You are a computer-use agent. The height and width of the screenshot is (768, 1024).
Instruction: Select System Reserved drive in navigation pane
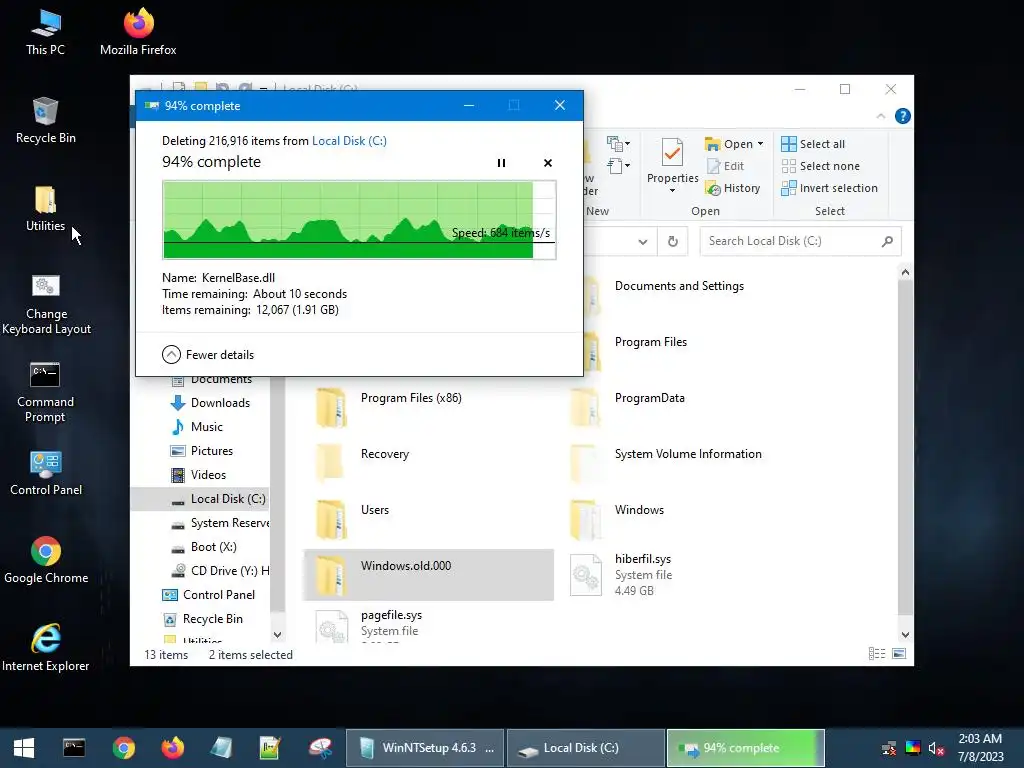219,523
